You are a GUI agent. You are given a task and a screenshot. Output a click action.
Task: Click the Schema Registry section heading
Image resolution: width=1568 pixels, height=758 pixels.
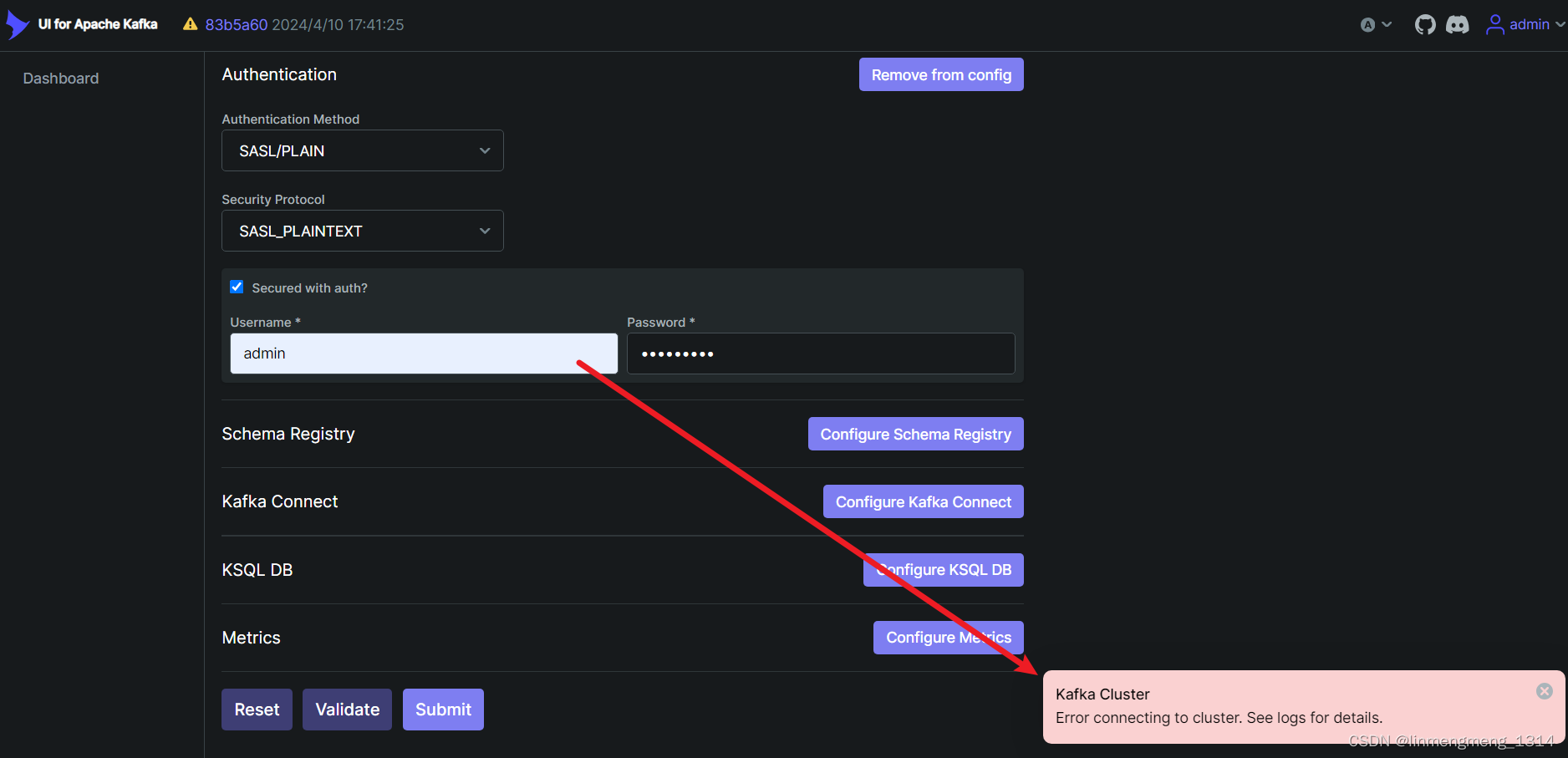pos(288,434)
